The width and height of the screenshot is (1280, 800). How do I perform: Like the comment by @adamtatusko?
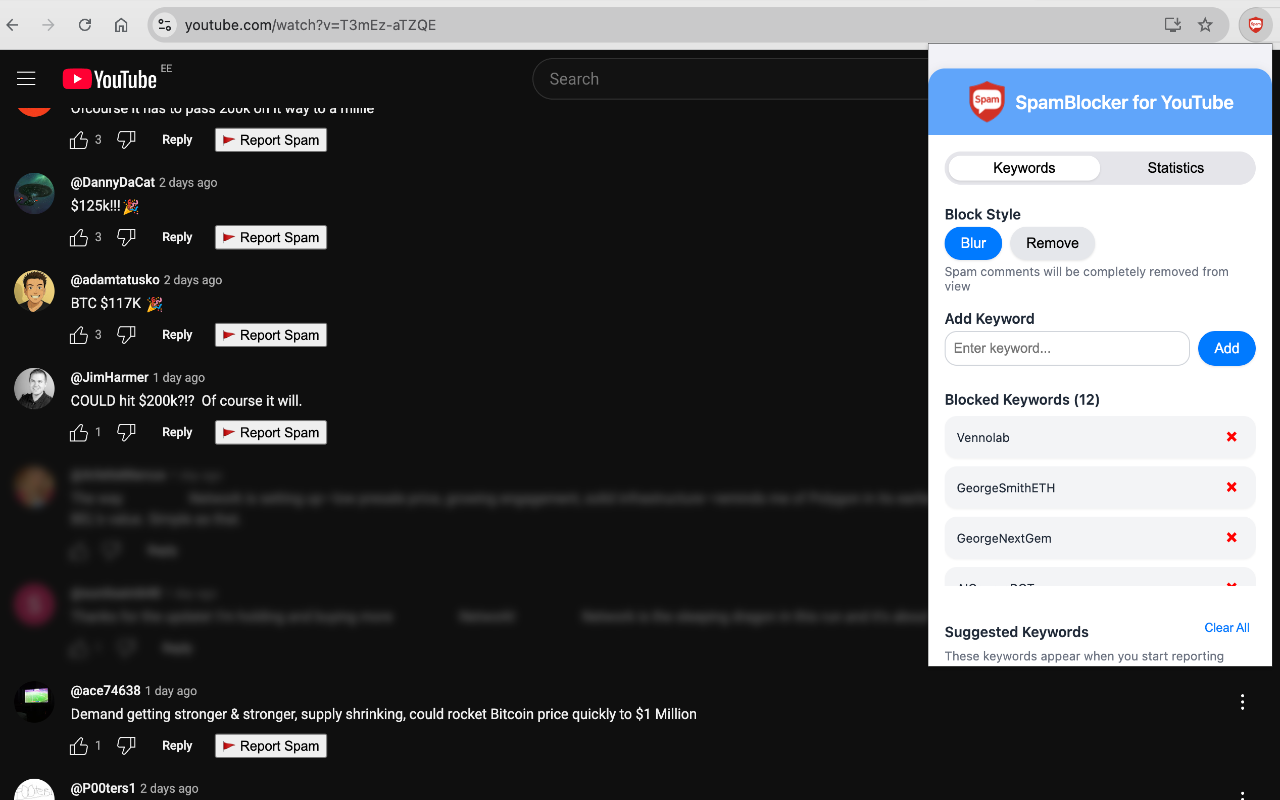[x=79, y=335]
